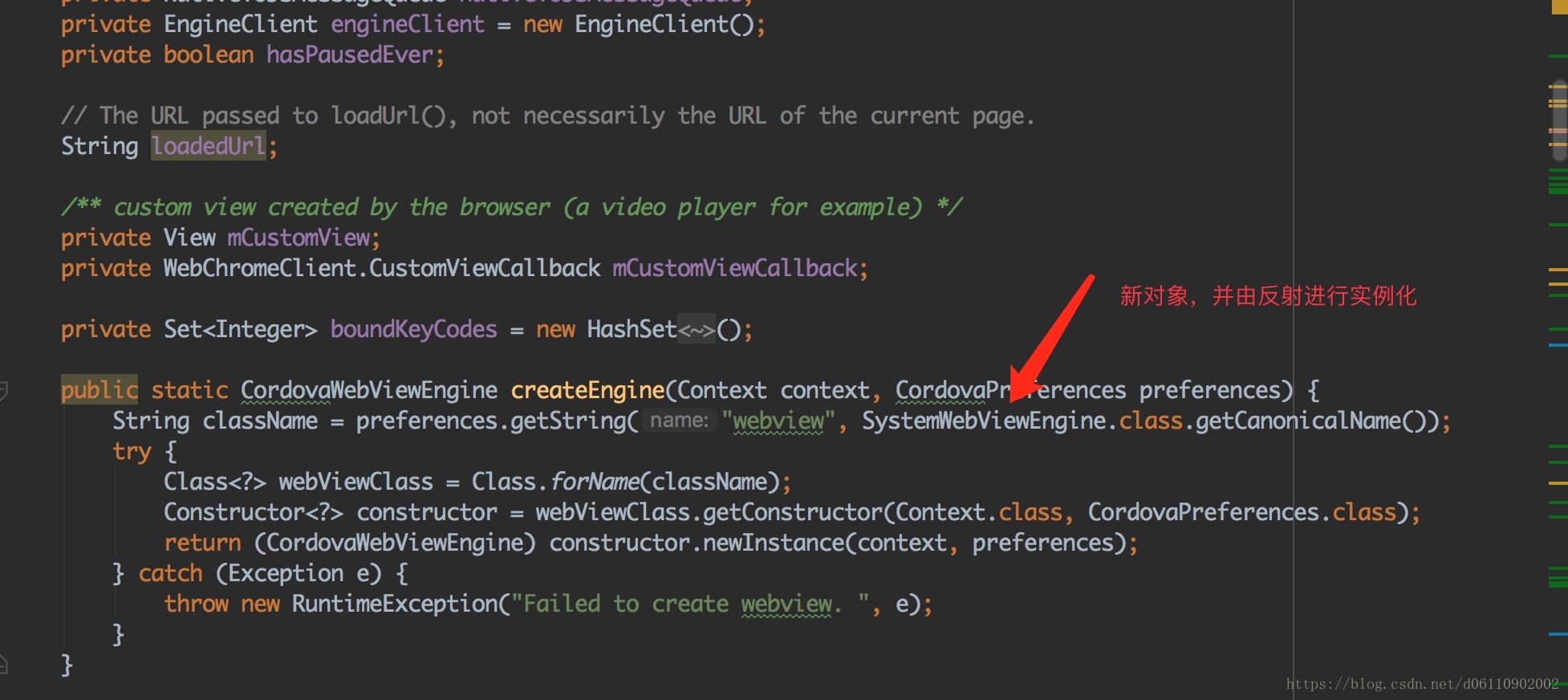Collapse the createEngine method using its gutter fold marker

3,392
